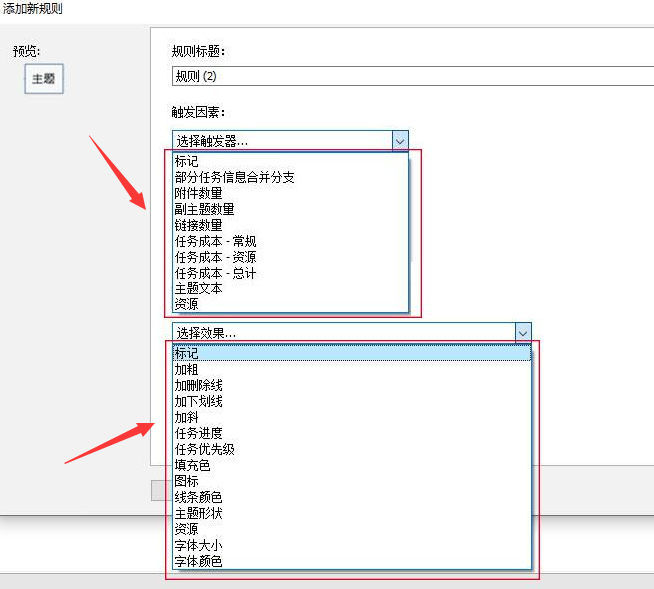Choose 部分任务信息合并分支 trigger option
This screenshot has height=589, width=654.
tap(290, 177)
